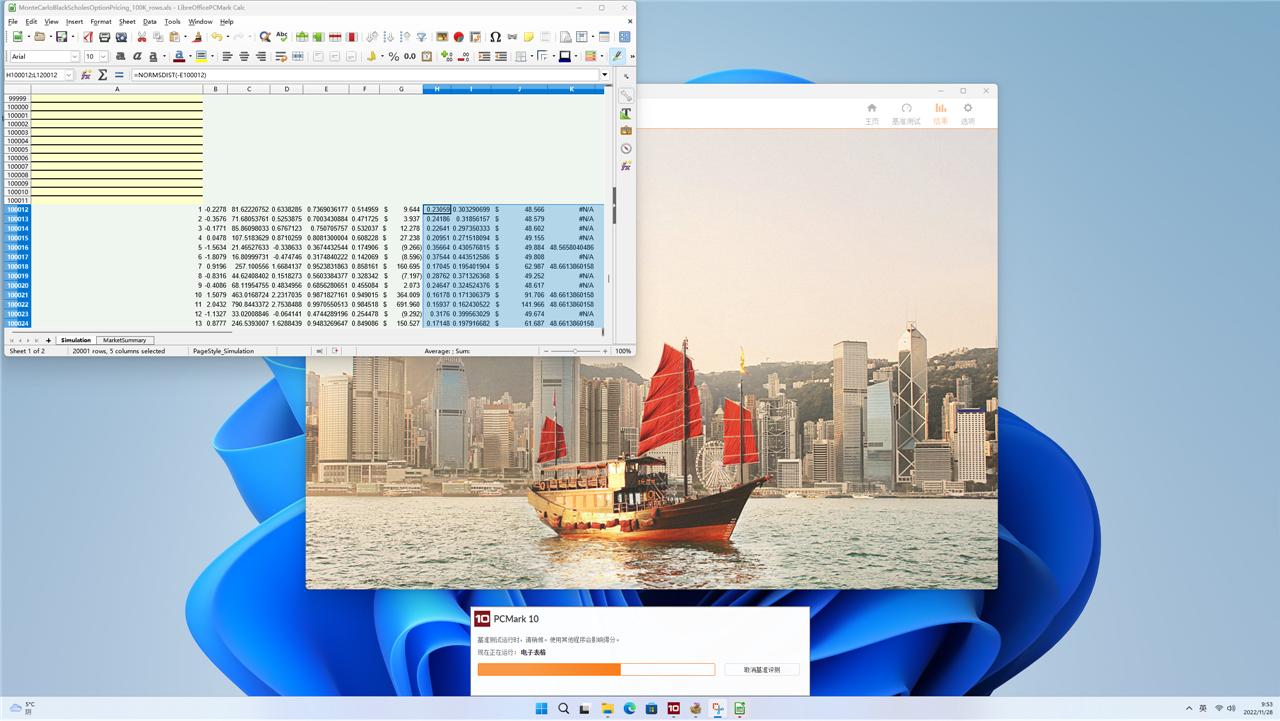Image resolution: width=1280 pixels, height=721 pixels.
Task: Click the cancel benchmark button in PCMark
Action: point(761,669)
